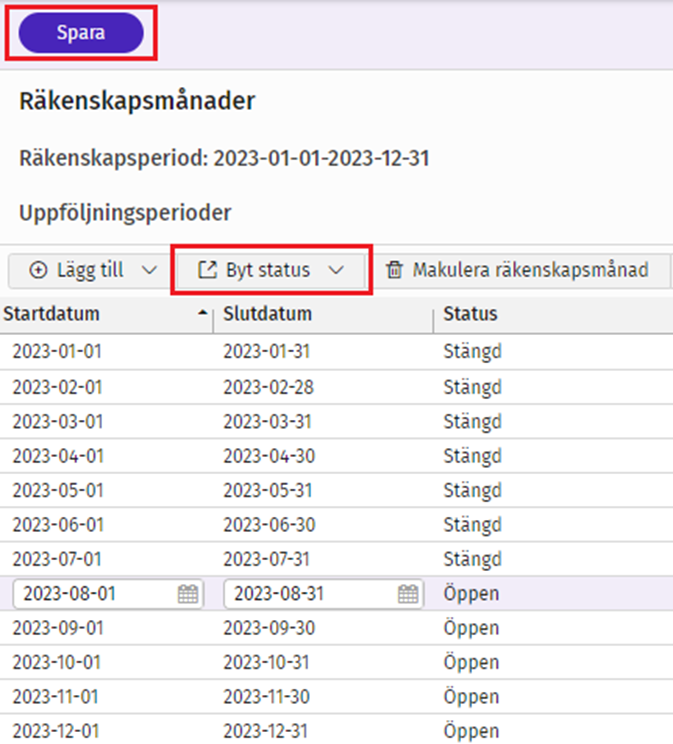Click end date 2023-06-30
Image resolution: width=673 pixels, height=744 pixels.
tap(269, 525)
